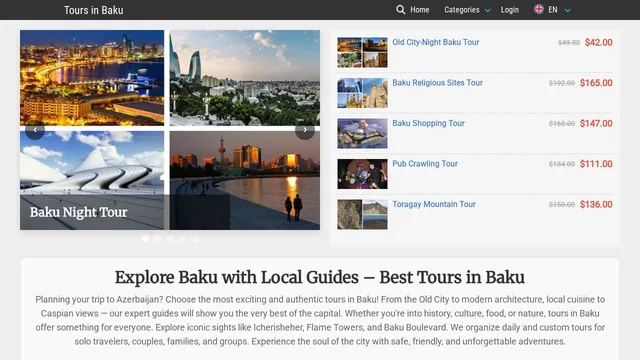The image size is (640, 360).
Task: Click the night cityscape carousel photo
Action: (92, 78)
